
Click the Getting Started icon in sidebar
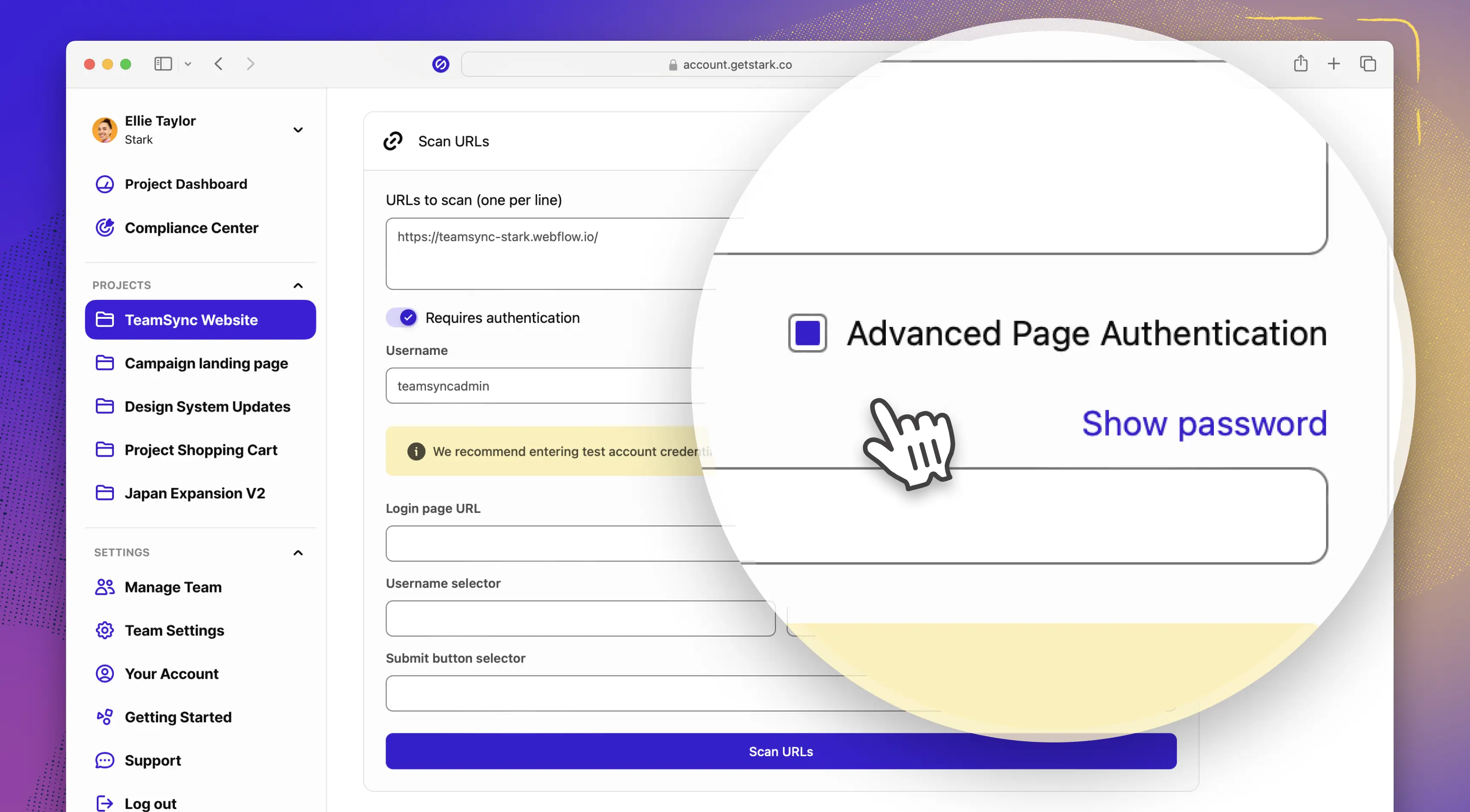click(x=104, y=716)
